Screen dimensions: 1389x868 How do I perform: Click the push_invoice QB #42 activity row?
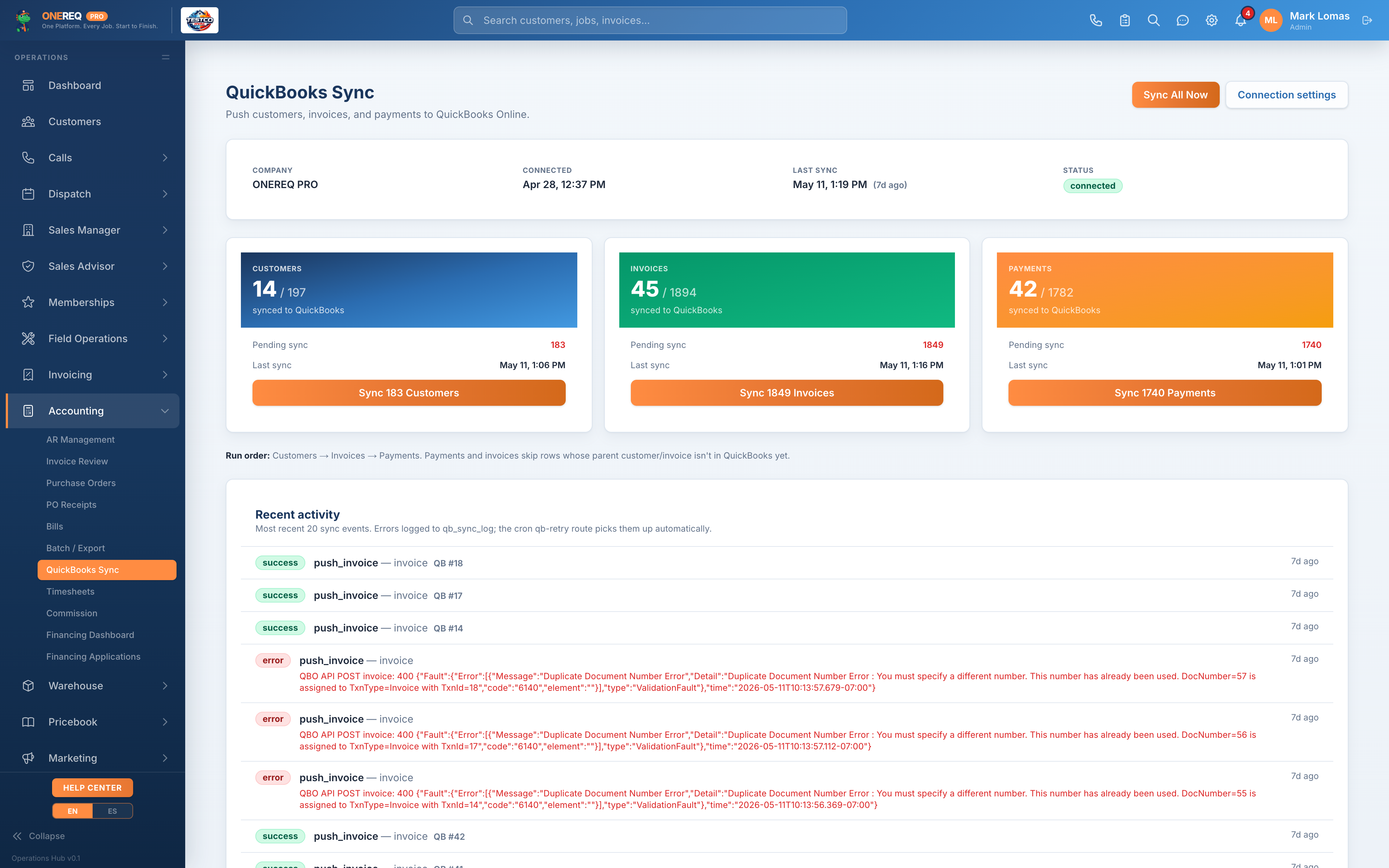click(x=786, y=837)
